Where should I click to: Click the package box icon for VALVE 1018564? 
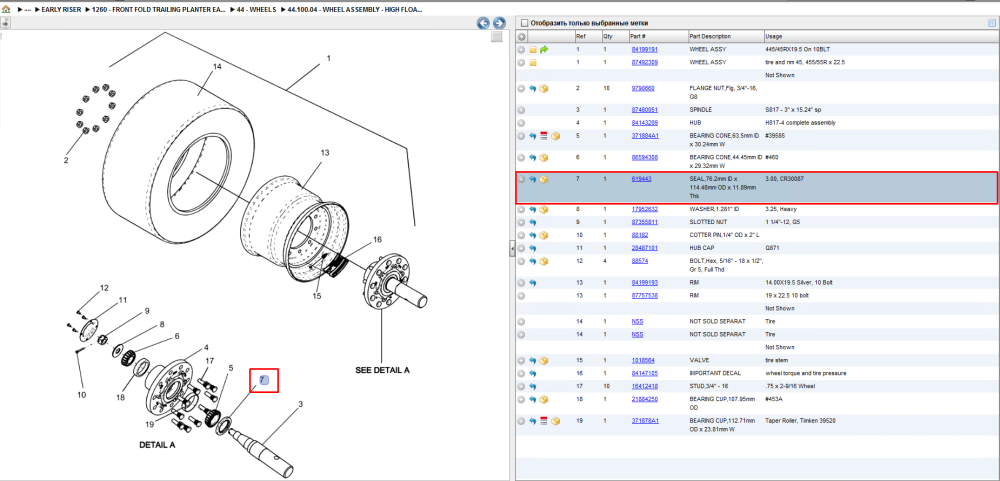pos(544,360)
